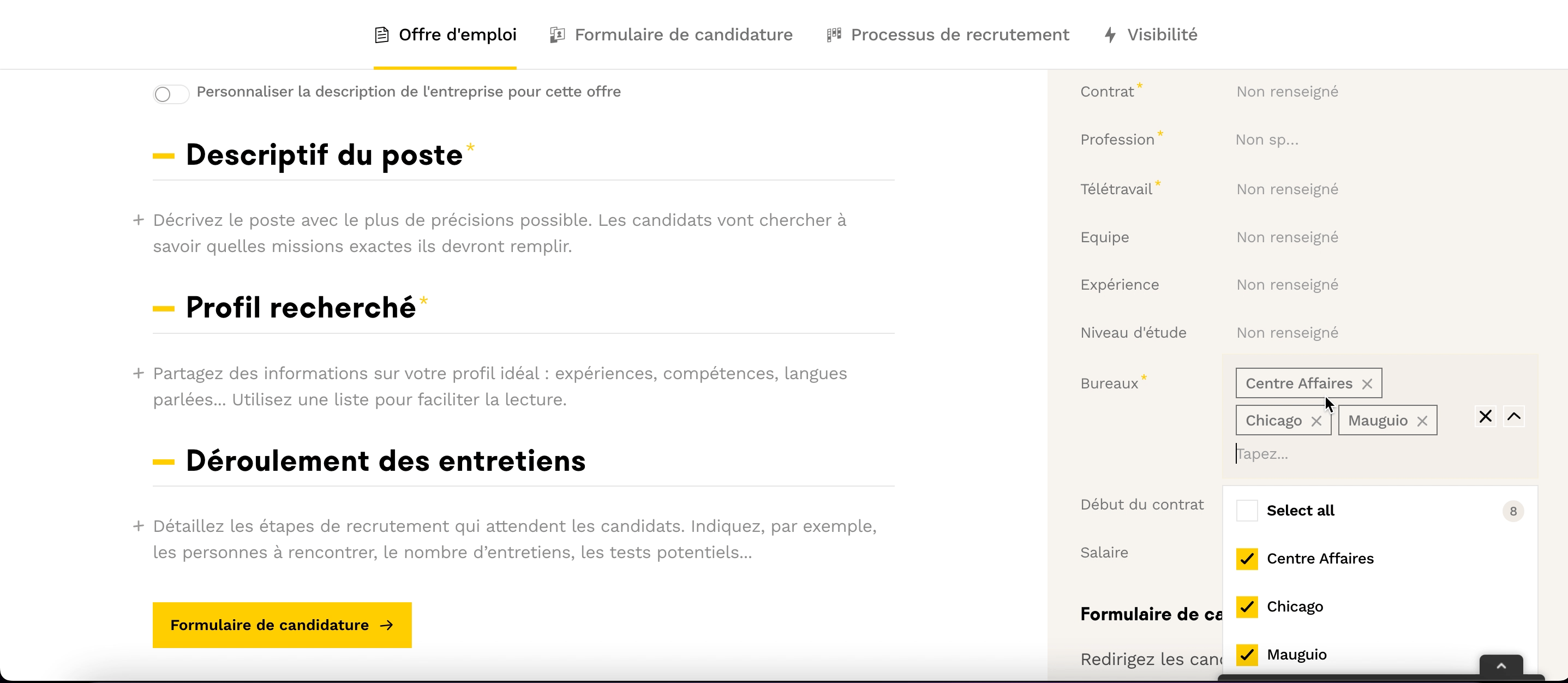The image size is (1568, 683).
Task: Click the plus icon beside Déroulement placeholder
Action: point(139,526)
